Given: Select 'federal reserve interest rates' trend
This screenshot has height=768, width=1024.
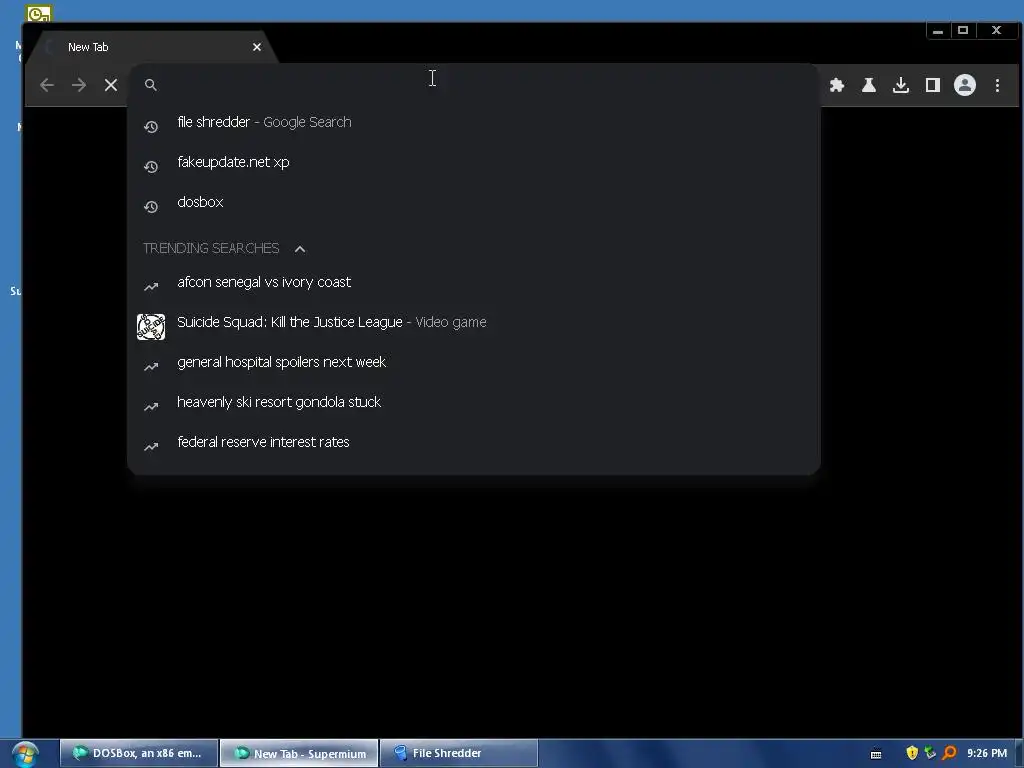Looking at the screenshot, I should (473, 442).
